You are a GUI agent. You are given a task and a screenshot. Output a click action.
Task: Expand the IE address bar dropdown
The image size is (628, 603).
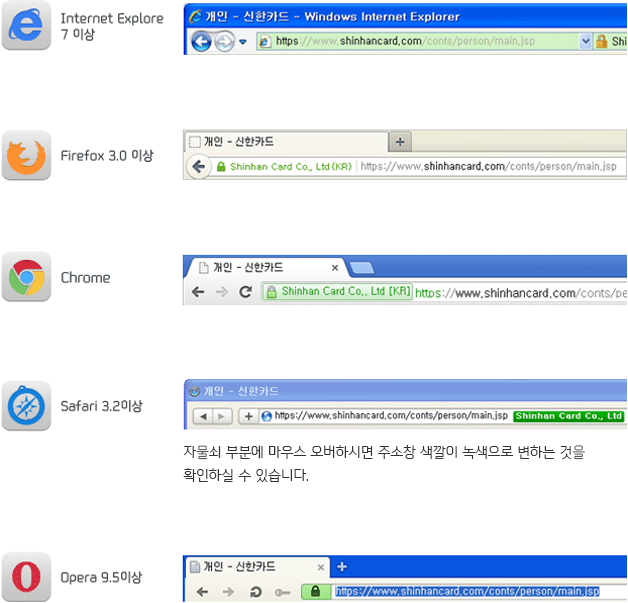[x=585, y=41]
